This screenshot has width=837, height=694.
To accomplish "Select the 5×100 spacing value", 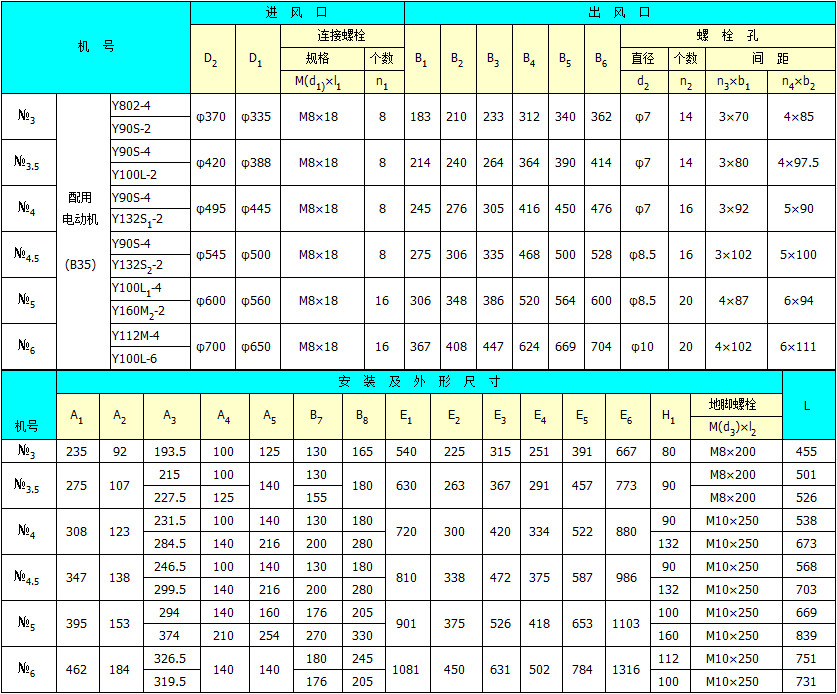I will click(x=799, y=255).
